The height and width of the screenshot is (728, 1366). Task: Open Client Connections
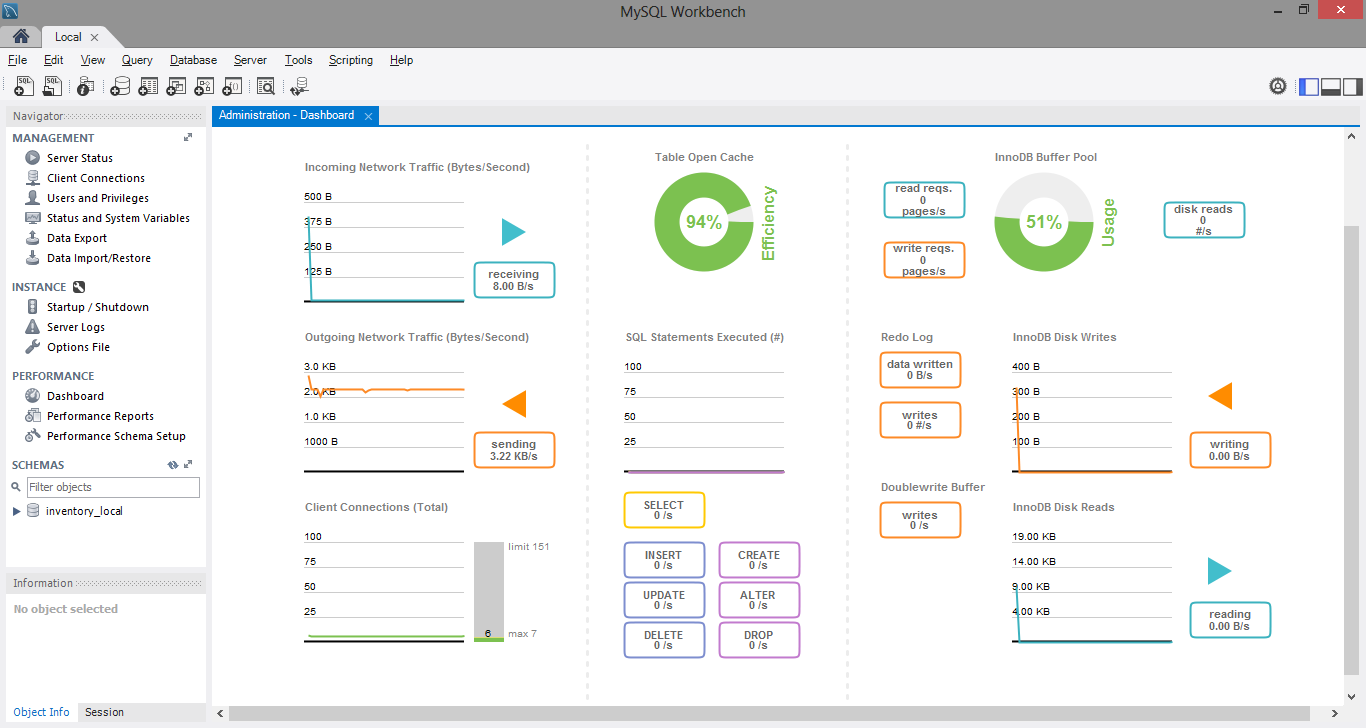[95, 178]
